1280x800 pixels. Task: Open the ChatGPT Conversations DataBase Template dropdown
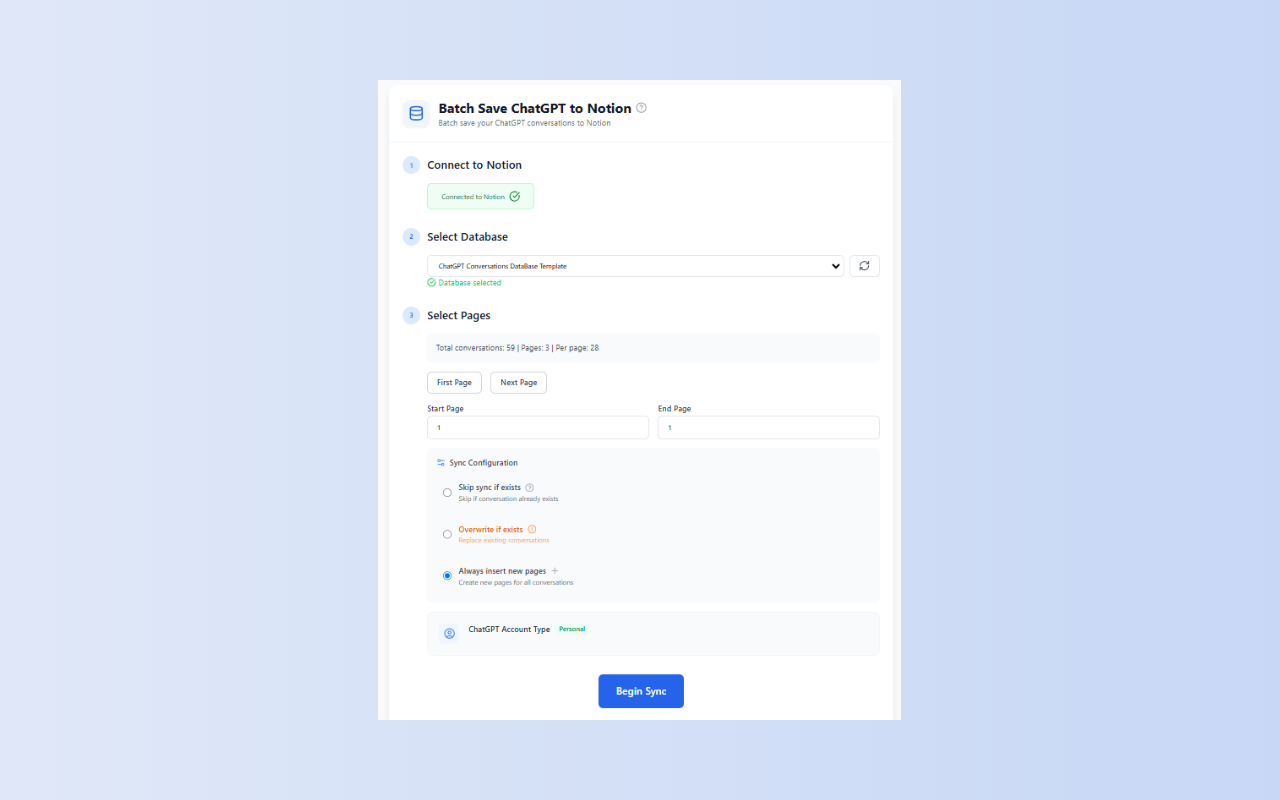pyautogui.click(x=635, y=266)
